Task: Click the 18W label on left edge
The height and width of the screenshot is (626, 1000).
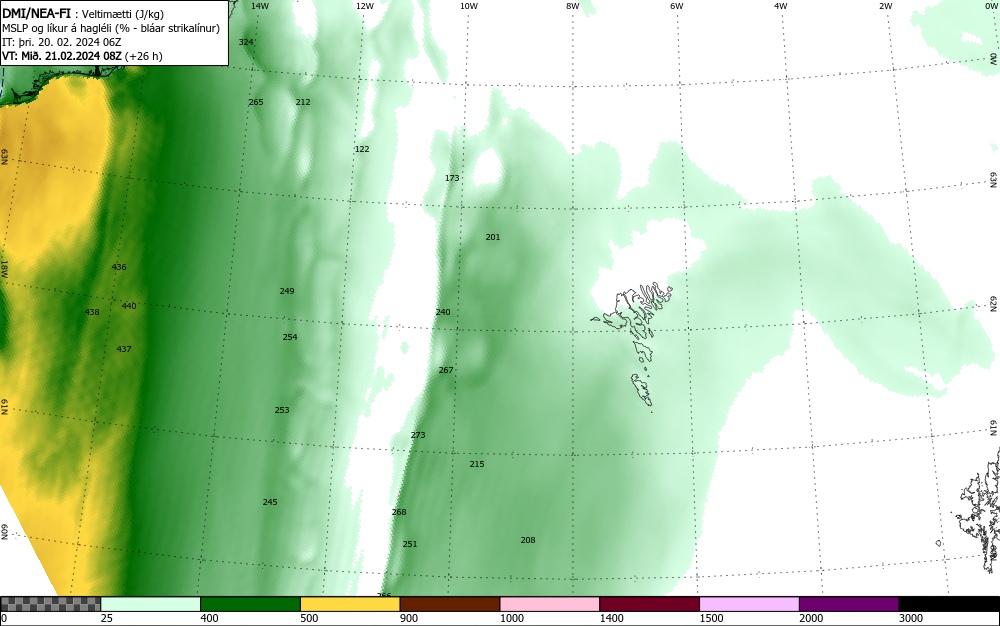Action: click(x=4, y=268)
